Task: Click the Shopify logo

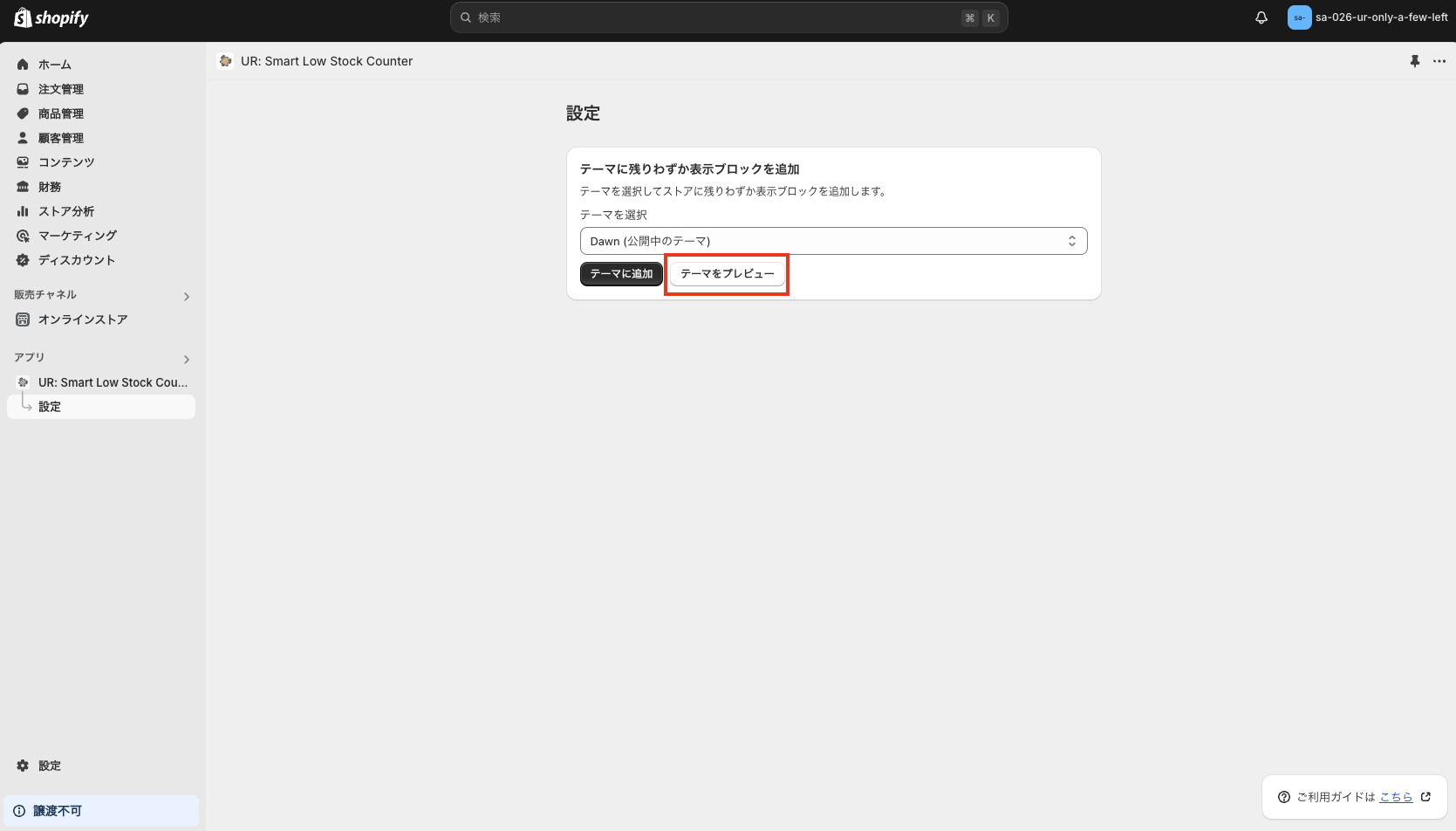Action: pos(51,17)
